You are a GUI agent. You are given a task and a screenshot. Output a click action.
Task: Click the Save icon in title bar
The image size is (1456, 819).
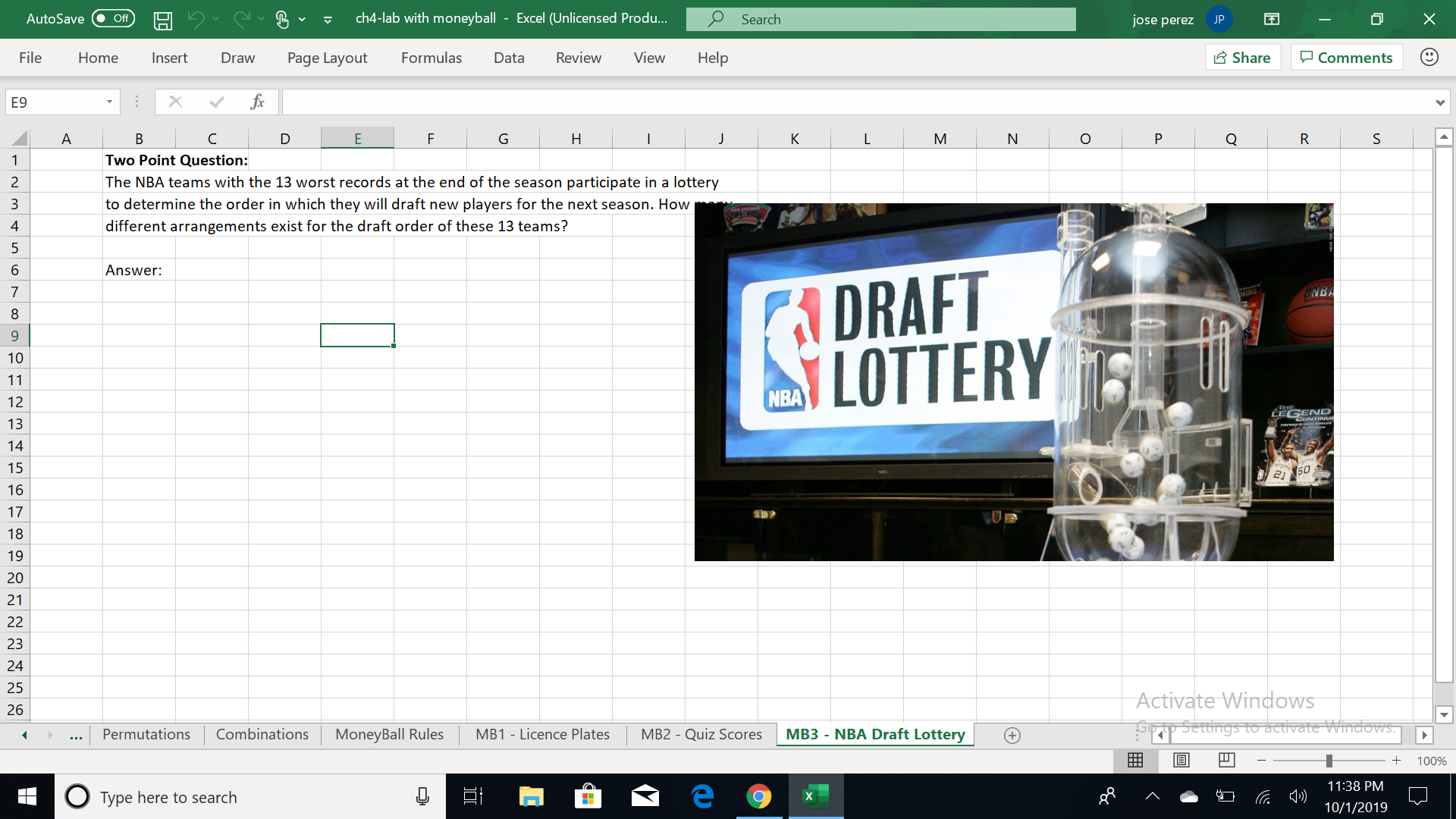[x=162, y=20]
